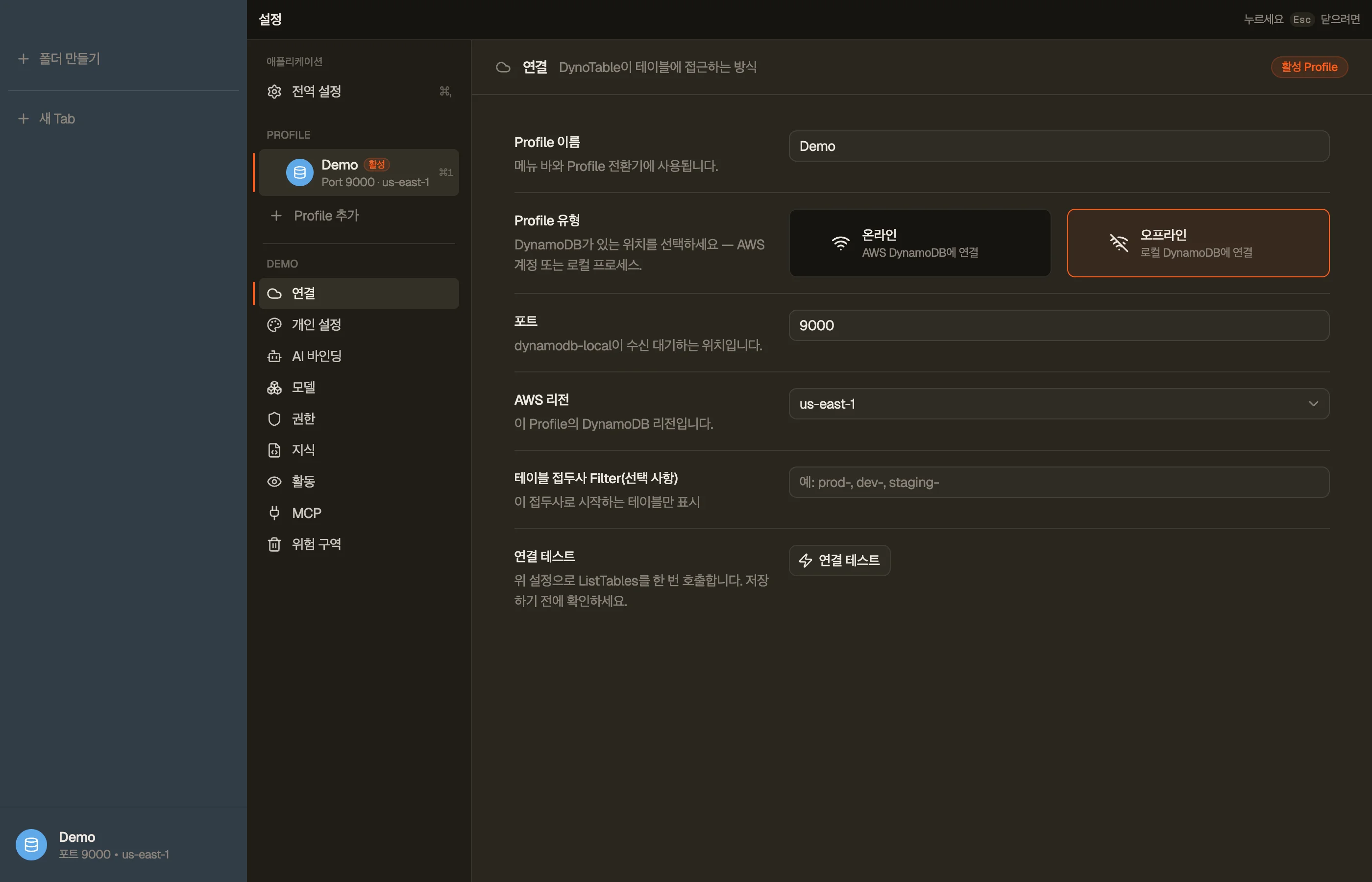This screenshot has height=882, width=1372.
Task: Select the 연결 sidebar item
Action: (x=359, y=294)
